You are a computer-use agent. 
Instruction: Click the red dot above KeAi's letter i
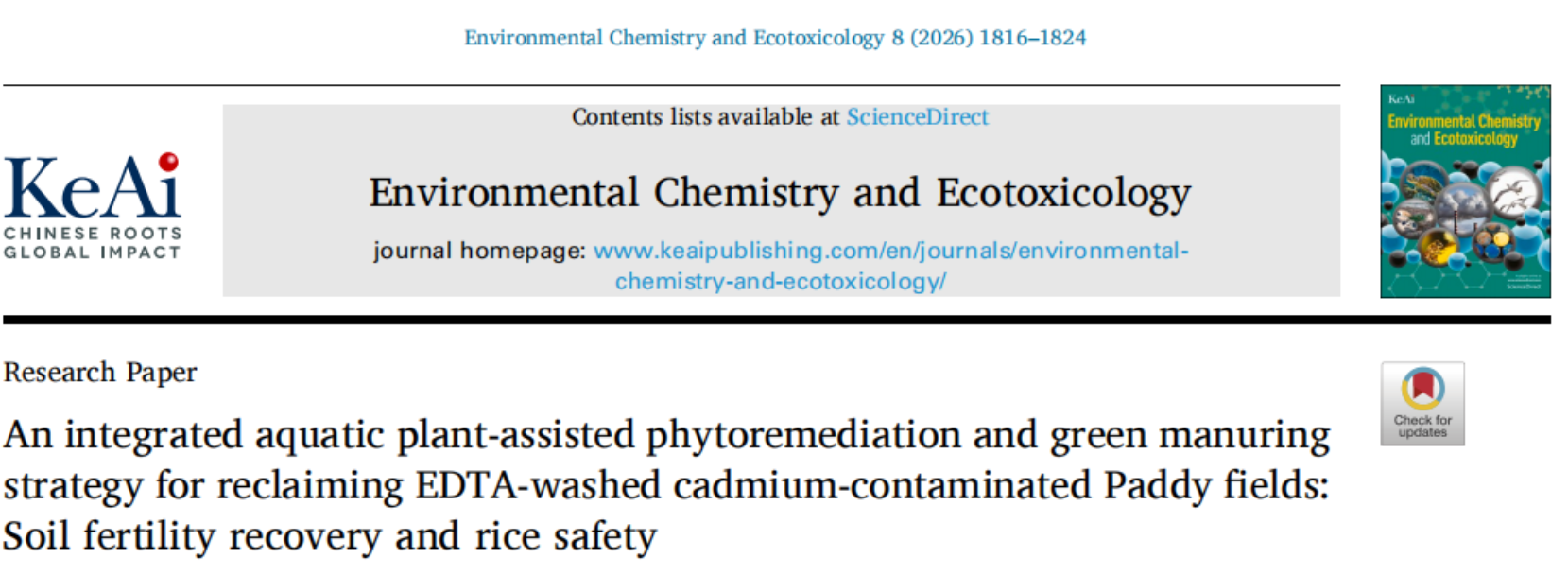pos(168,162)
